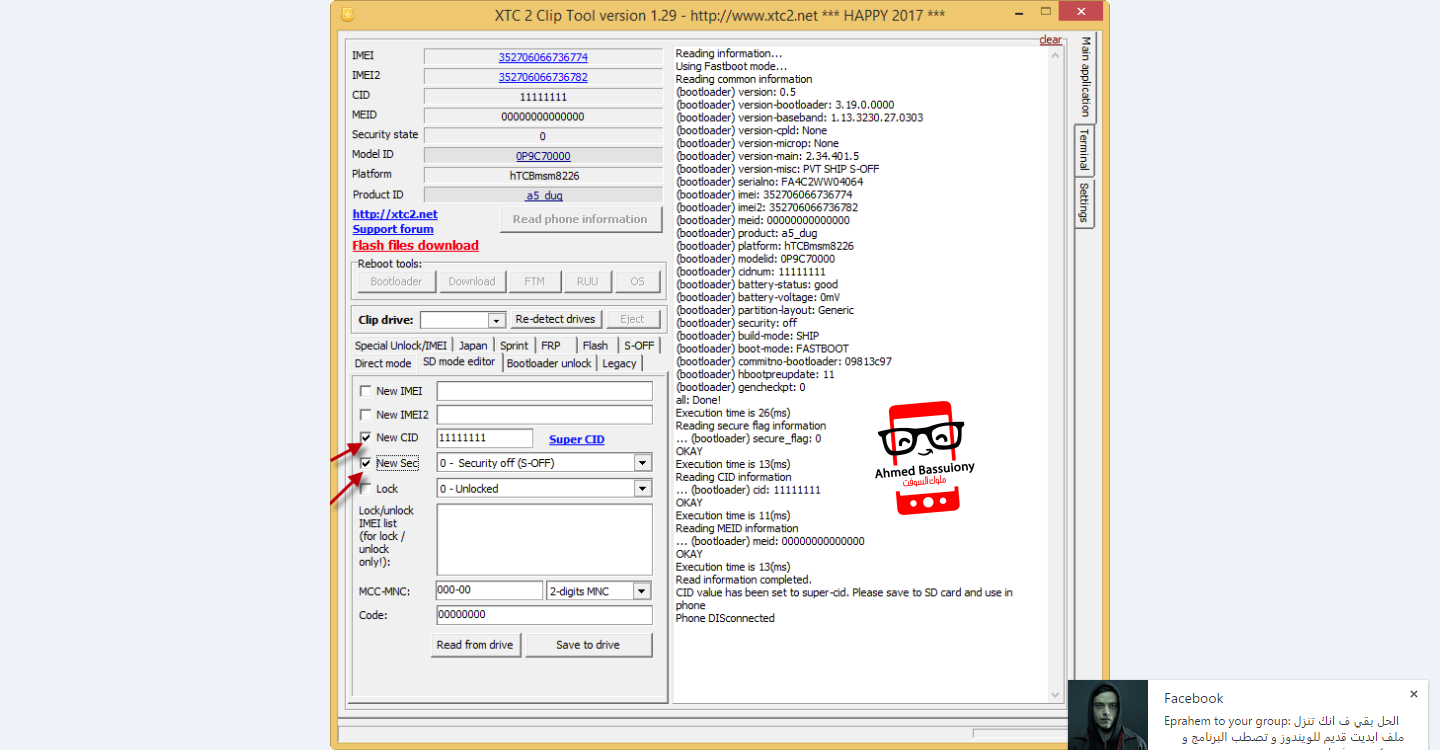Screen dimensions: 1440x750
Task: Open the FRP tab
Action: (x=551, y=345)
